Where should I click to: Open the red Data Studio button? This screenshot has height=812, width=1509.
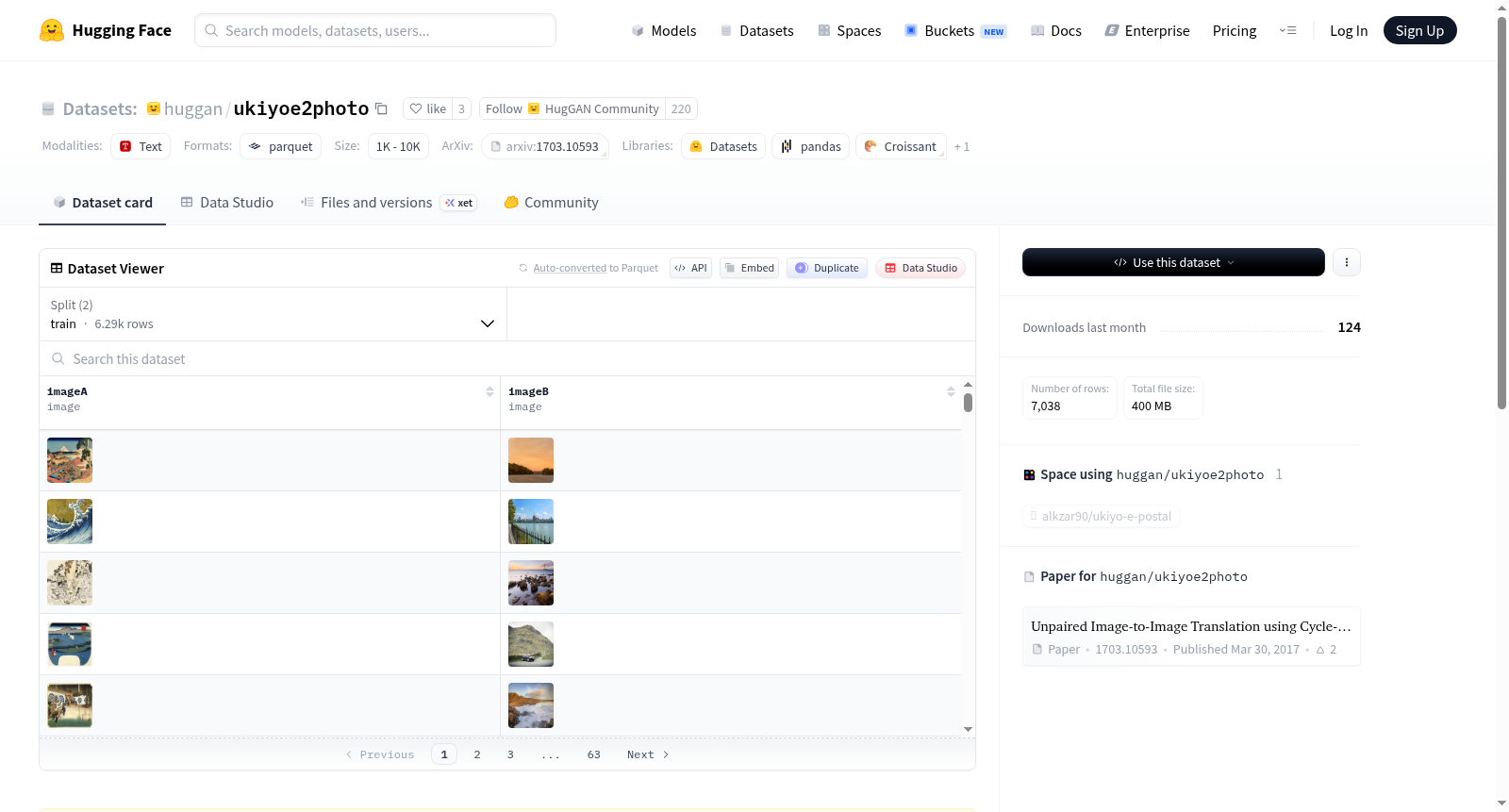click(920, 268)
